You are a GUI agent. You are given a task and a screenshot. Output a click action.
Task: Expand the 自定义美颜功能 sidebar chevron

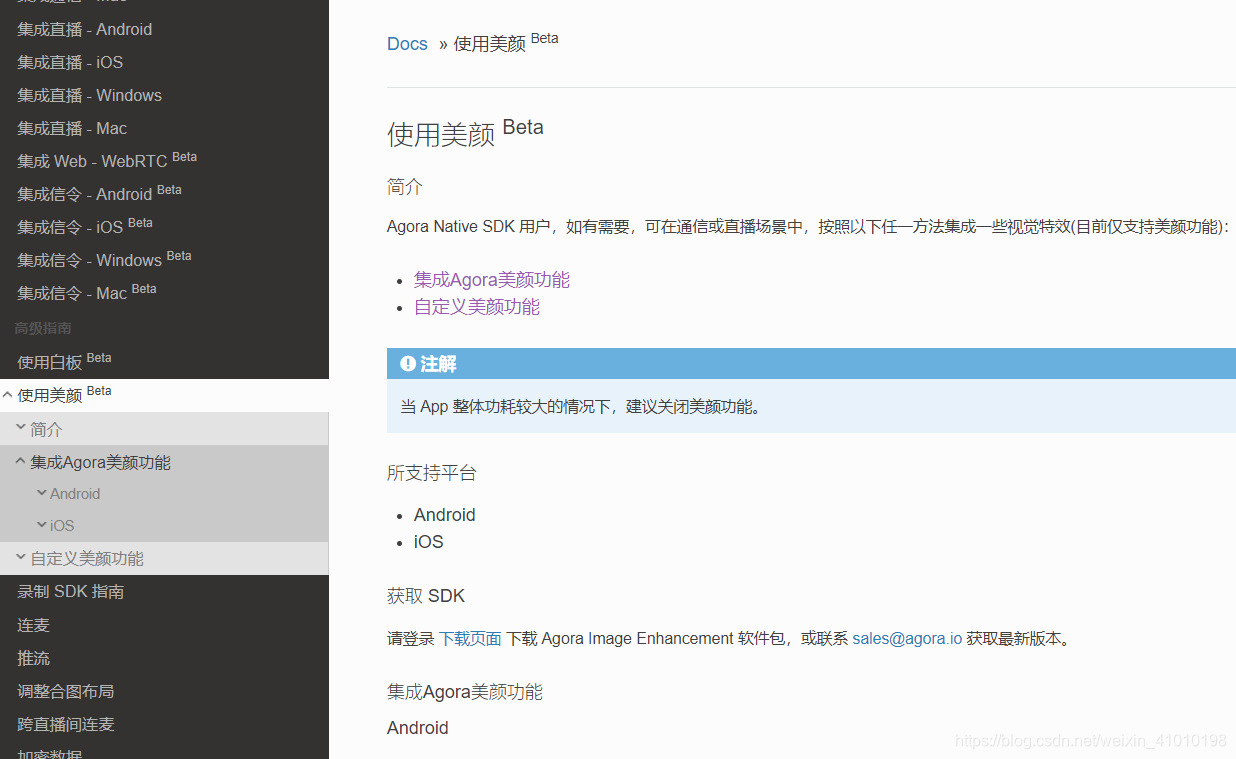coord(21,557)
